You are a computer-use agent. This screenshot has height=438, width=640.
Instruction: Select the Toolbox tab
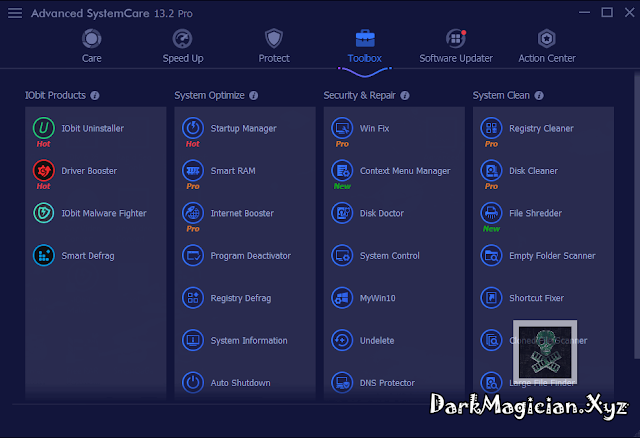pos(364,46)
